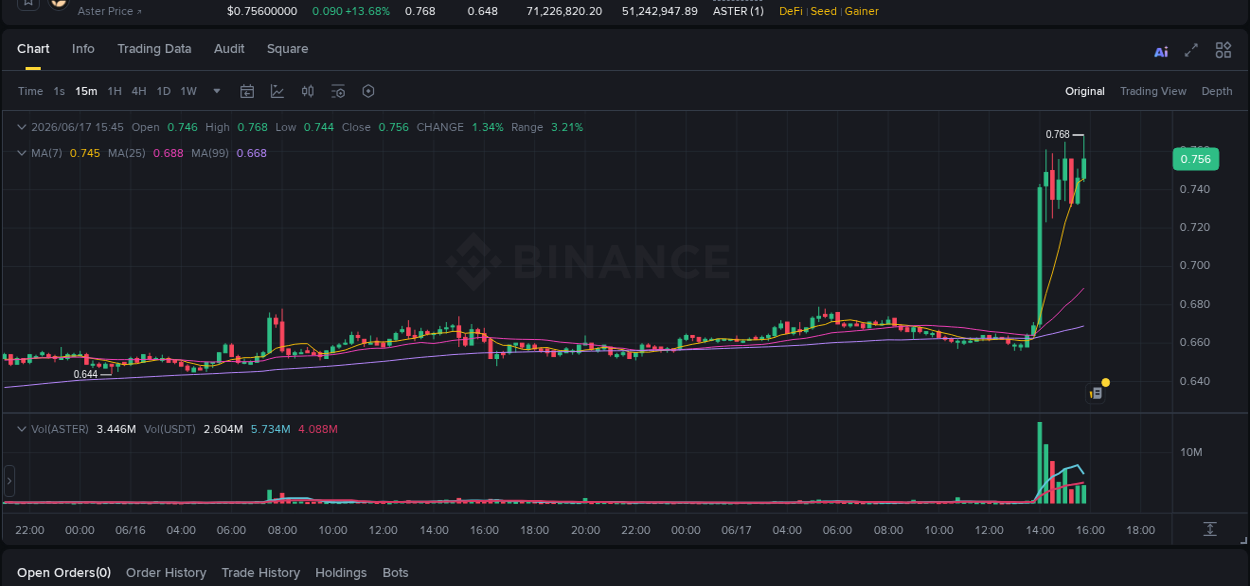The height and width of the screenshot is (586, 1250).
Task: Select the 1W interval
Action: tap(188, 91)
